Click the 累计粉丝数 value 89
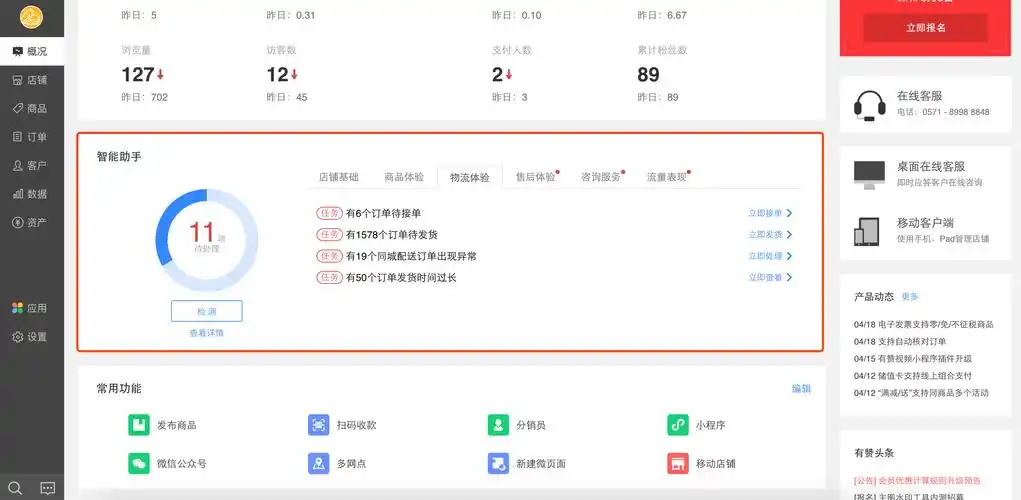 (x=648, y=75)
